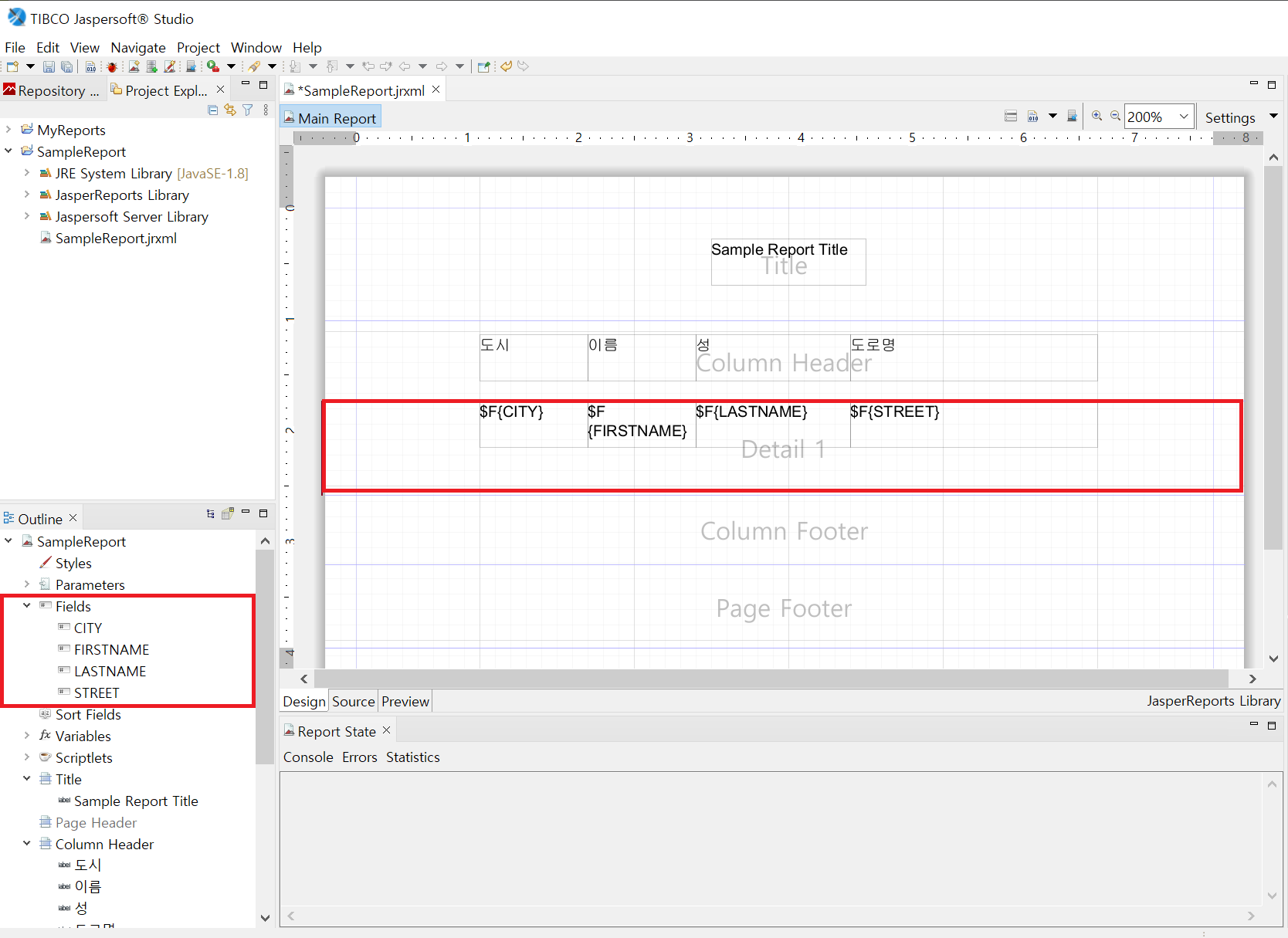
Task: Click Collapse All in Project Explorer
Action: (213, 110)
